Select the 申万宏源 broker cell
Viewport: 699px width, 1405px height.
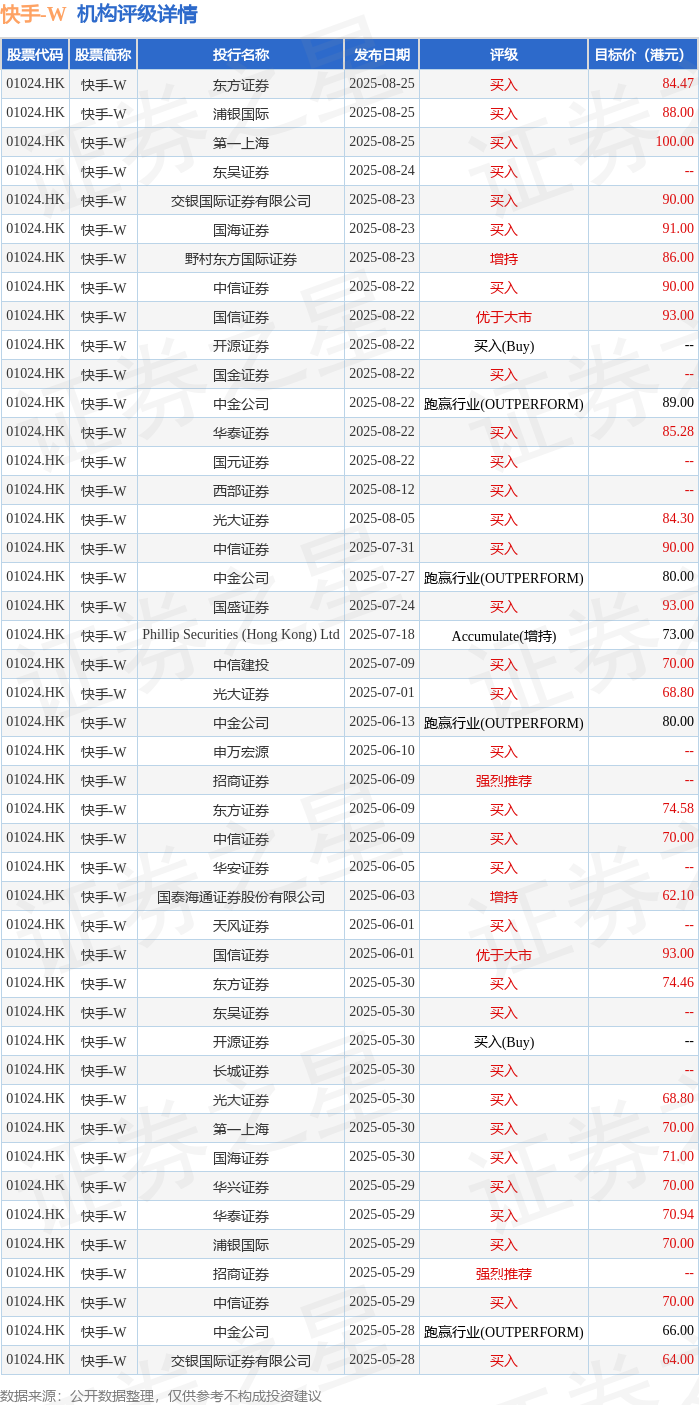(241, 752)
